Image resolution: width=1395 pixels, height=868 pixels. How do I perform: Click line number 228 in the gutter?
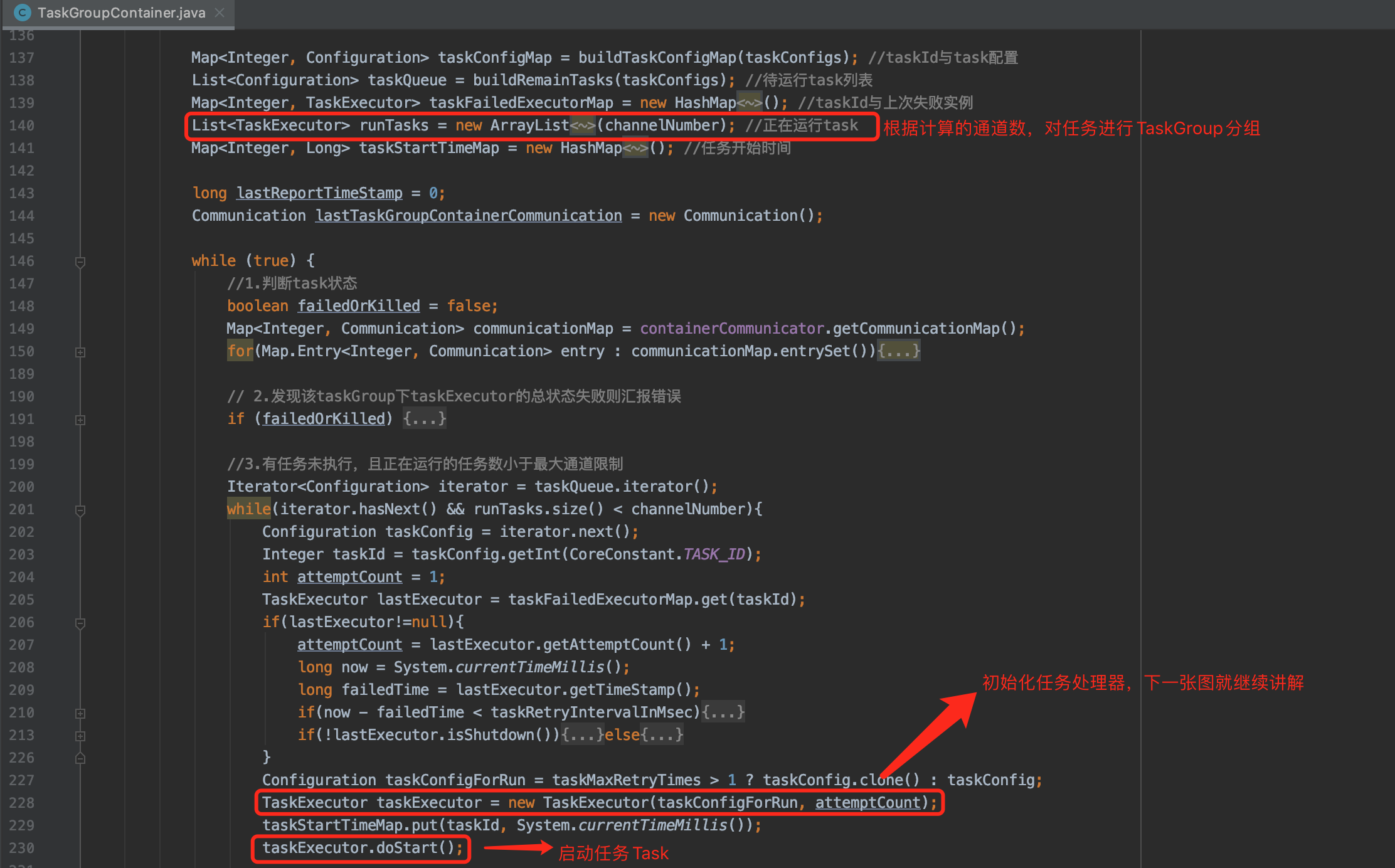(x=21, y=803)
